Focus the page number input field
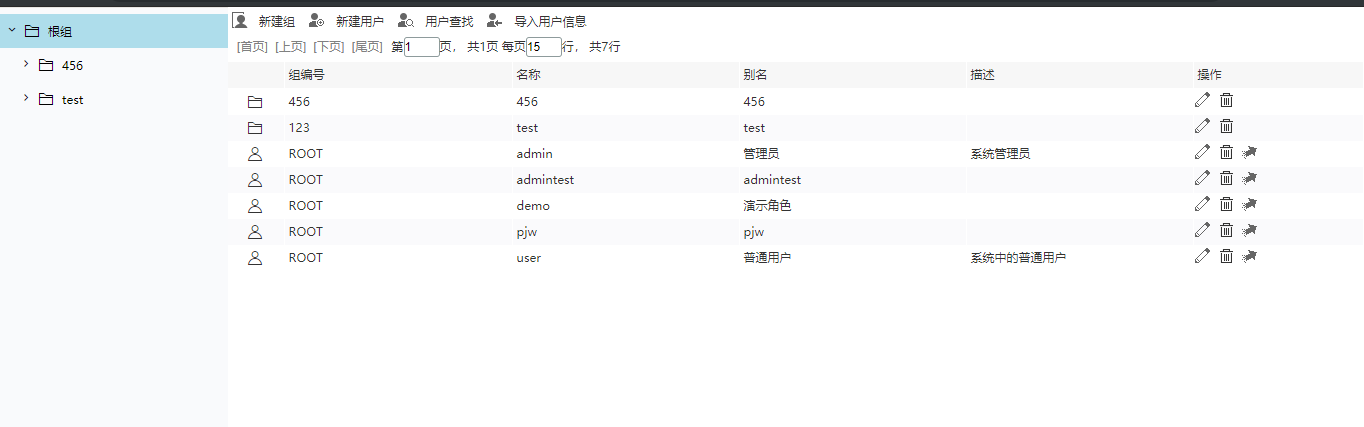The width and height of the screenshot is (1364, 427). pyautogui.click(x=422, y=47)
